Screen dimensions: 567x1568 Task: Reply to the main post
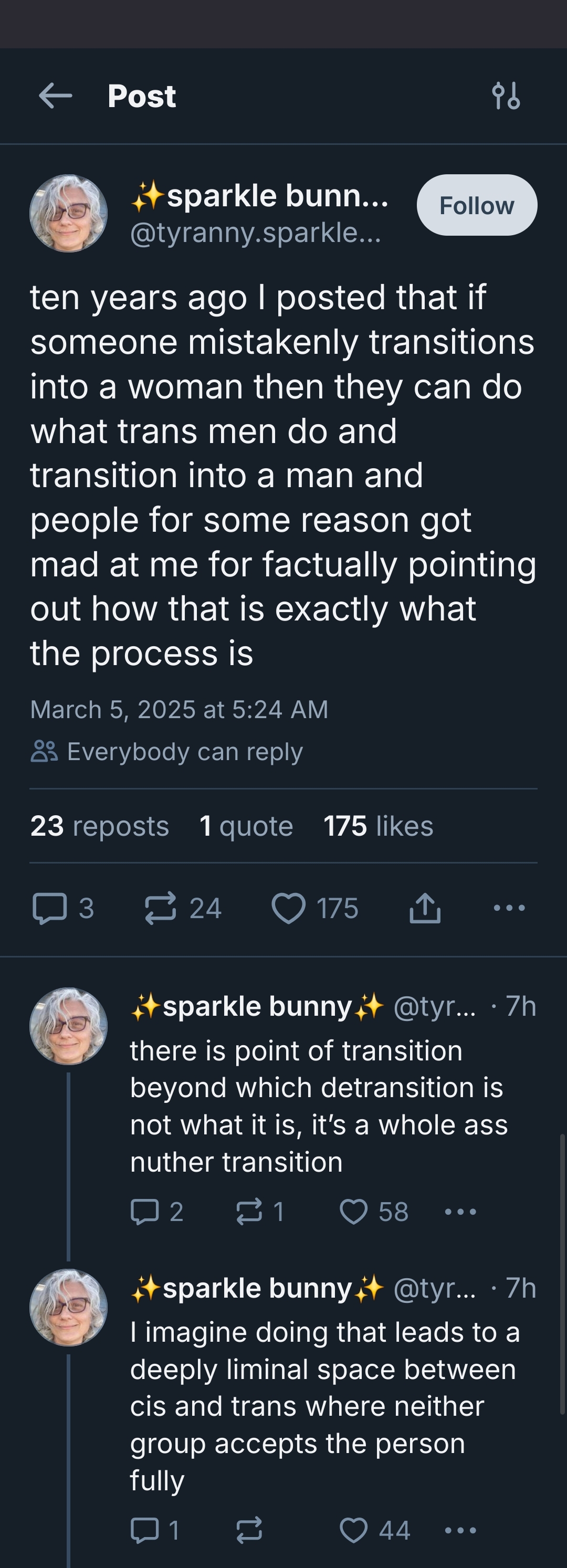(x=49, y=908)
